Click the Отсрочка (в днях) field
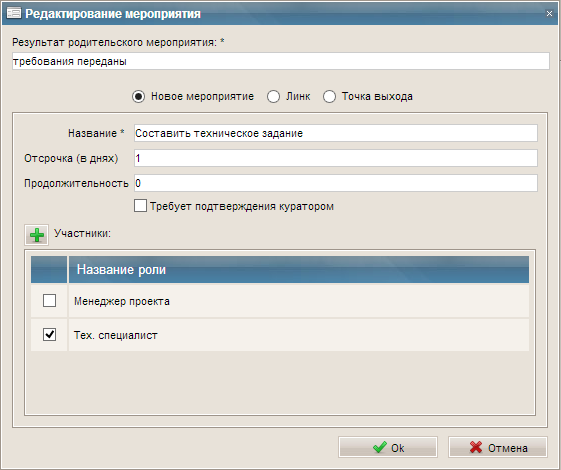561x470 pixels. (x=336, y=158)
